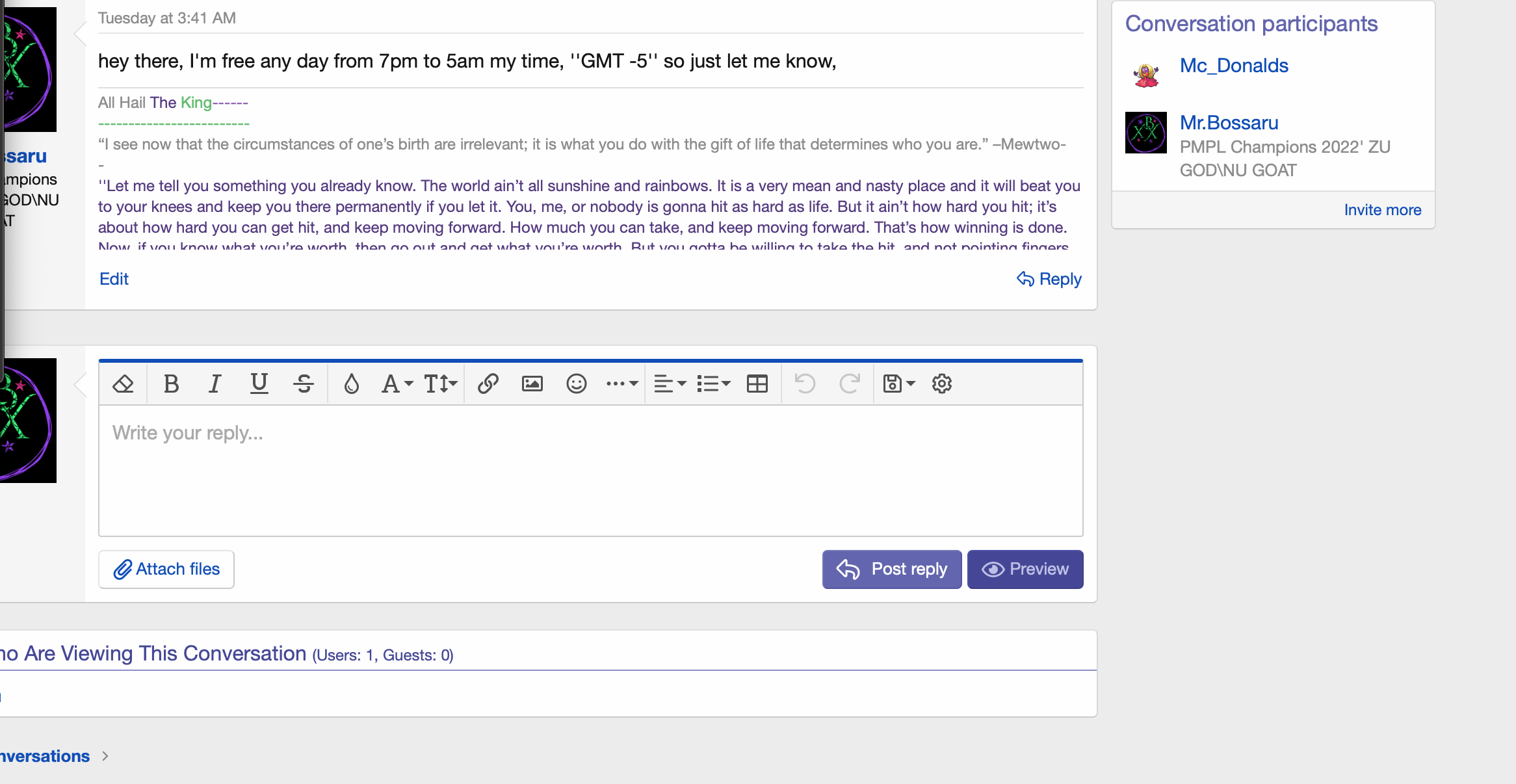Screen dimensions: 1516x784
Task: Open the smilies emoji picker
Action: pyautogui.click(x=577, y=384)
